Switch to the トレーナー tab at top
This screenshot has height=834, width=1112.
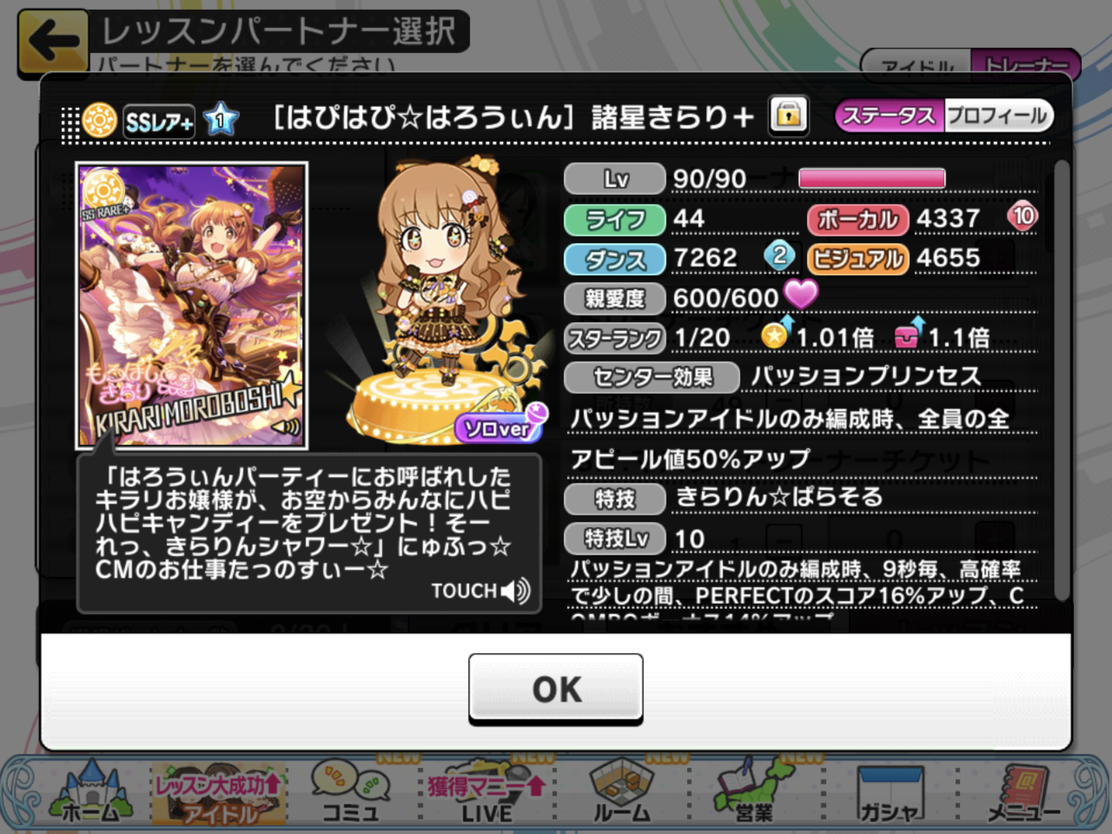pyautogui.click(x=1025, y=66)
